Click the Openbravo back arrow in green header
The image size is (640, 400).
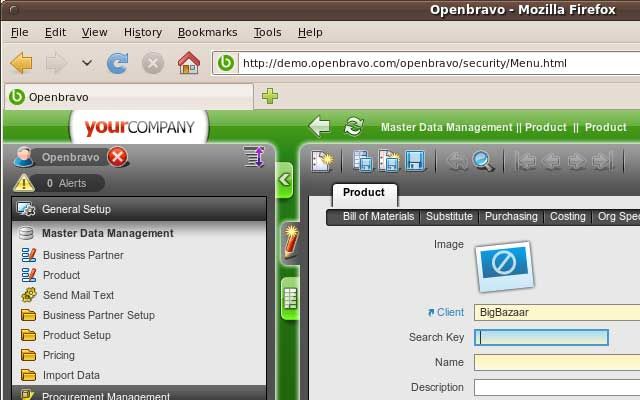319,126
